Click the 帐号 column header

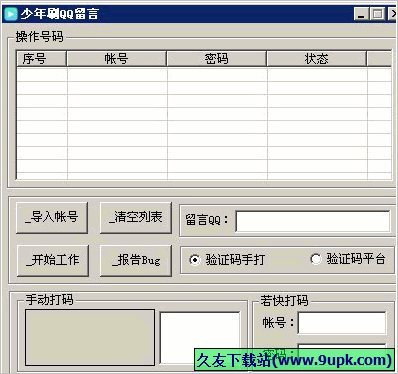tap(117, 59)
